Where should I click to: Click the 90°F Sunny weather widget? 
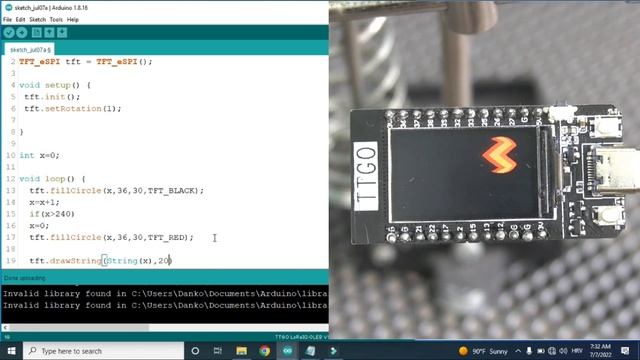[x=483, y=351]
